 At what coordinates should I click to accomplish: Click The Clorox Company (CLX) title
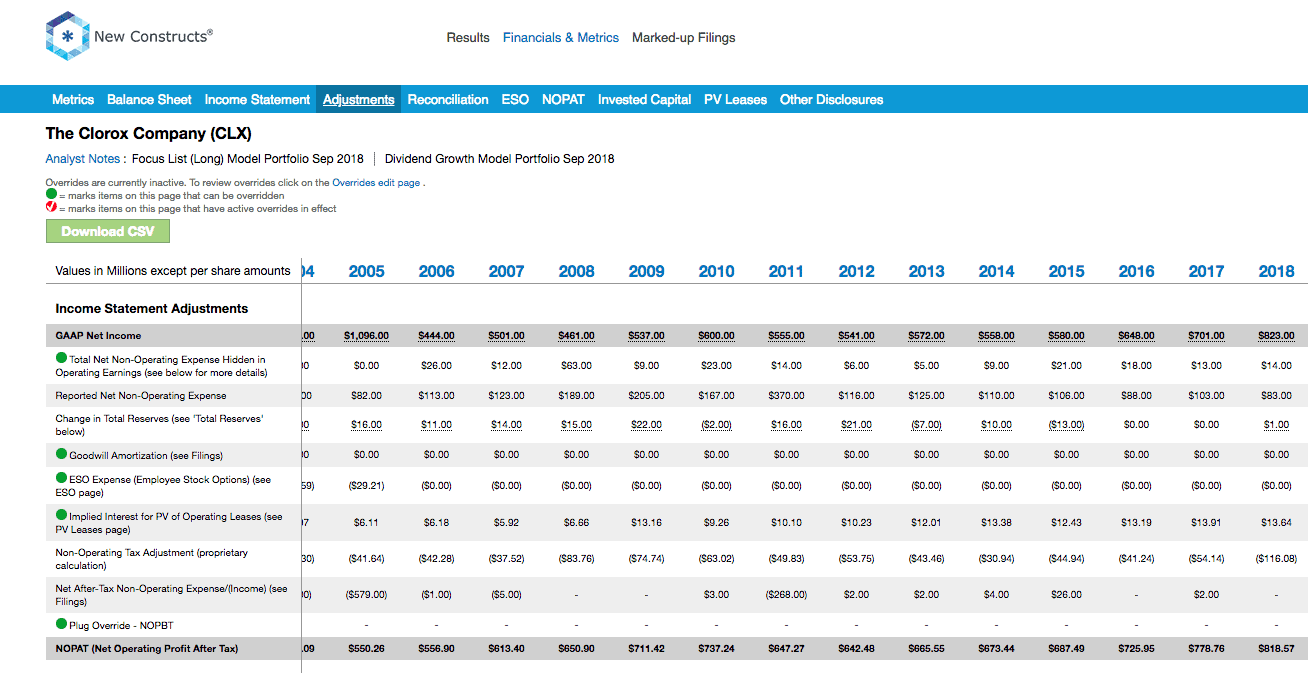click(x=149, y=133)
